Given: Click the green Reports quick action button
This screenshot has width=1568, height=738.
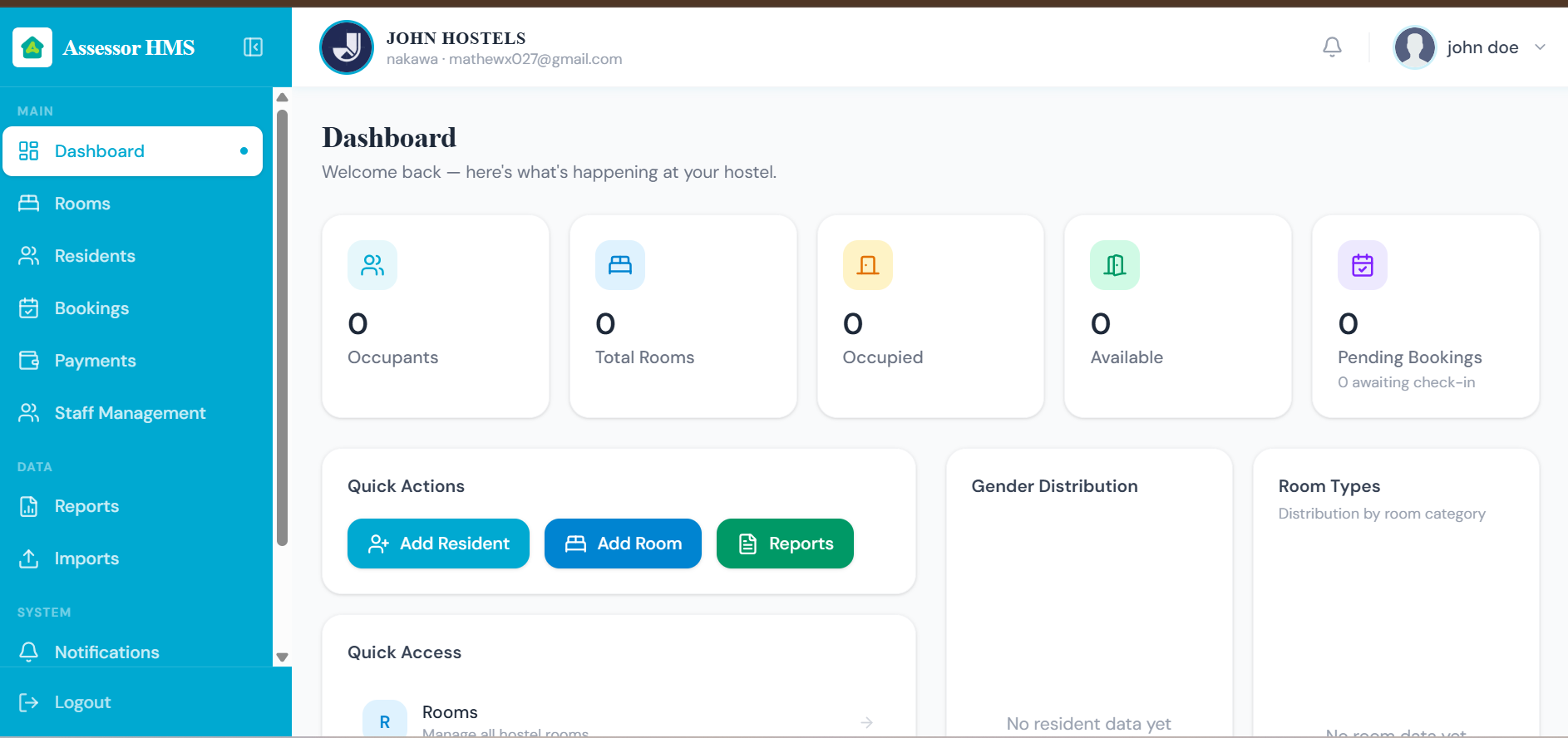Looking at the screenshot, I should (x=785, y=544).
